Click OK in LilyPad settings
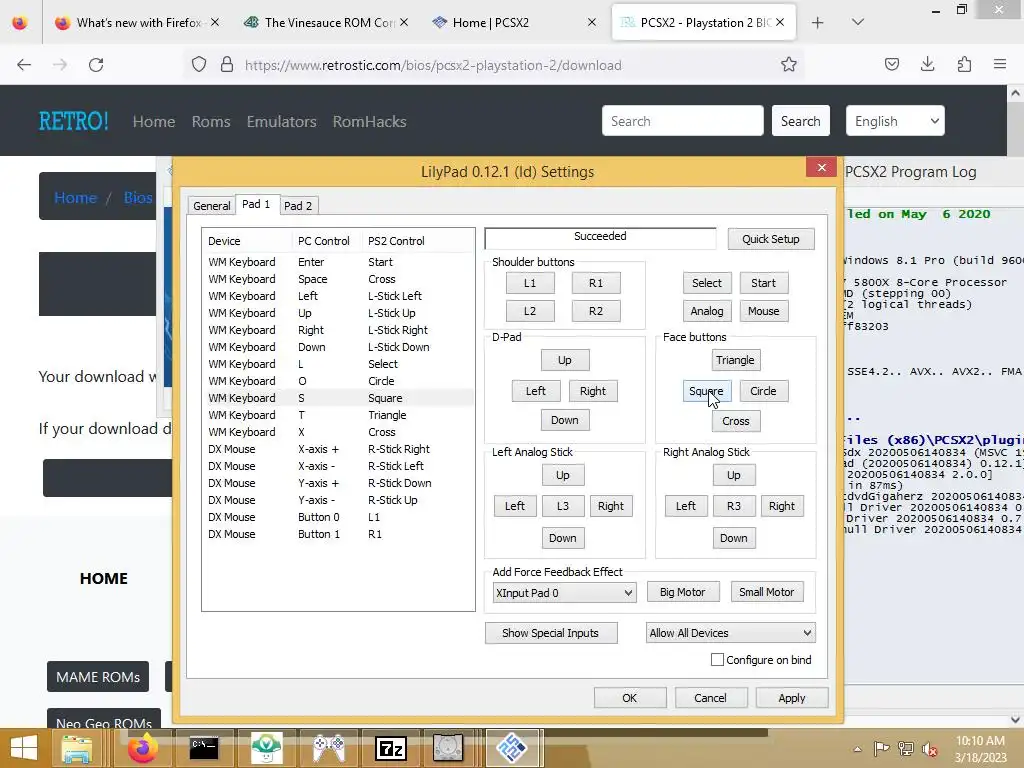 (x=630, y=698)
